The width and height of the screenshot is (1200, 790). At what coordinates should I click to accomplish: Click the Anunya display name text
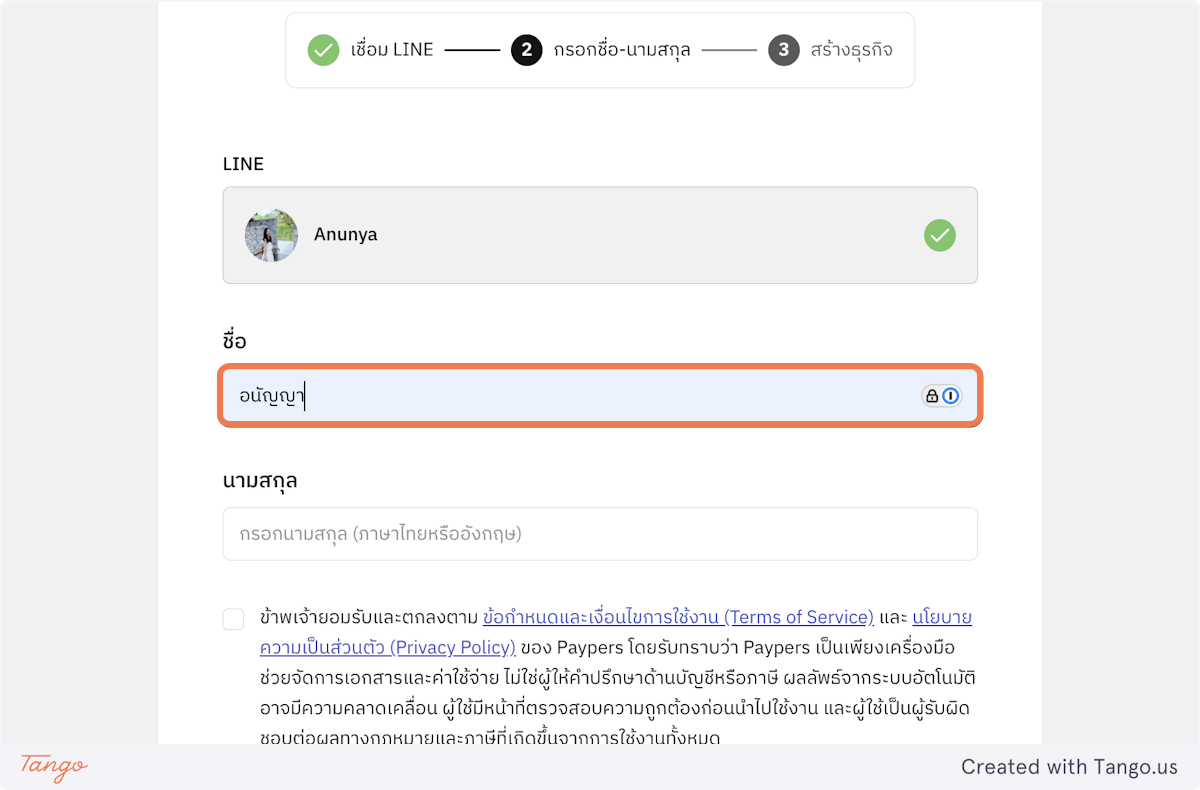coord(345,234)
